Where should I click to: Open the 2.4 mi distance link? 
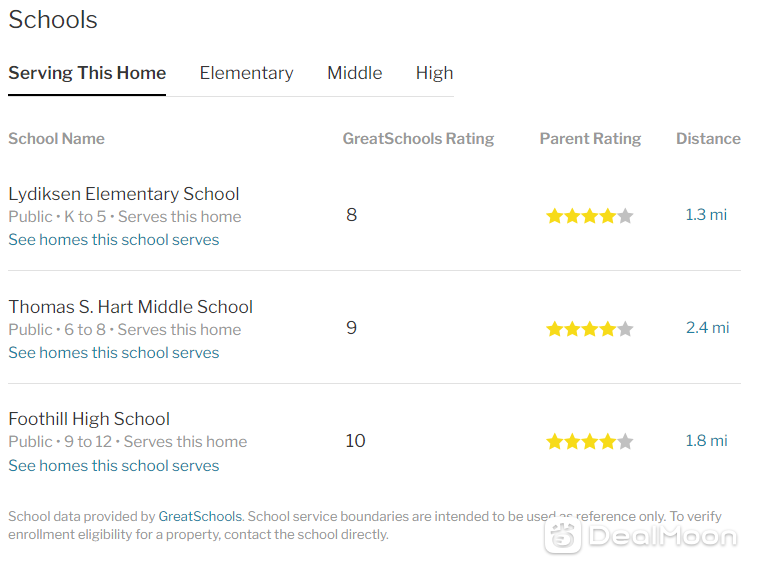tap(707, 328)
